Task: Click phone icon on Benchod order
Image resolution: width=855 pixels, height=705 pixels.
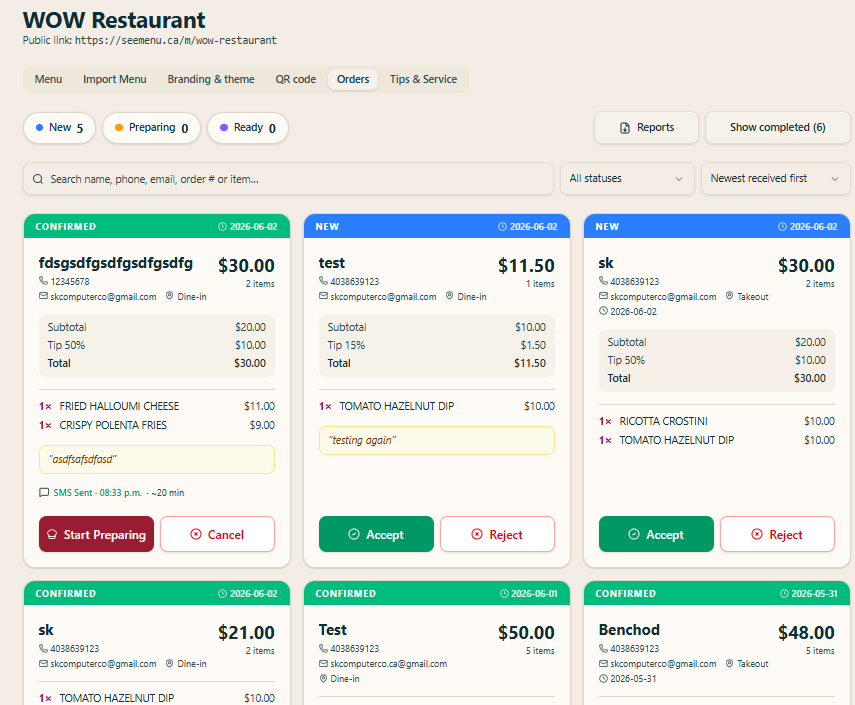Action: [x=603, y=648]
